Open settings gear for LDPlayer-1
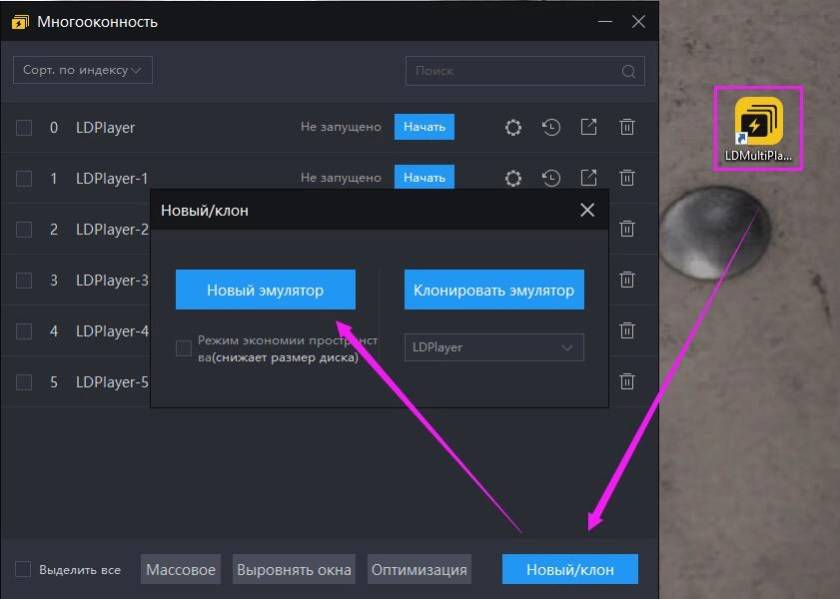 point(513,178)
